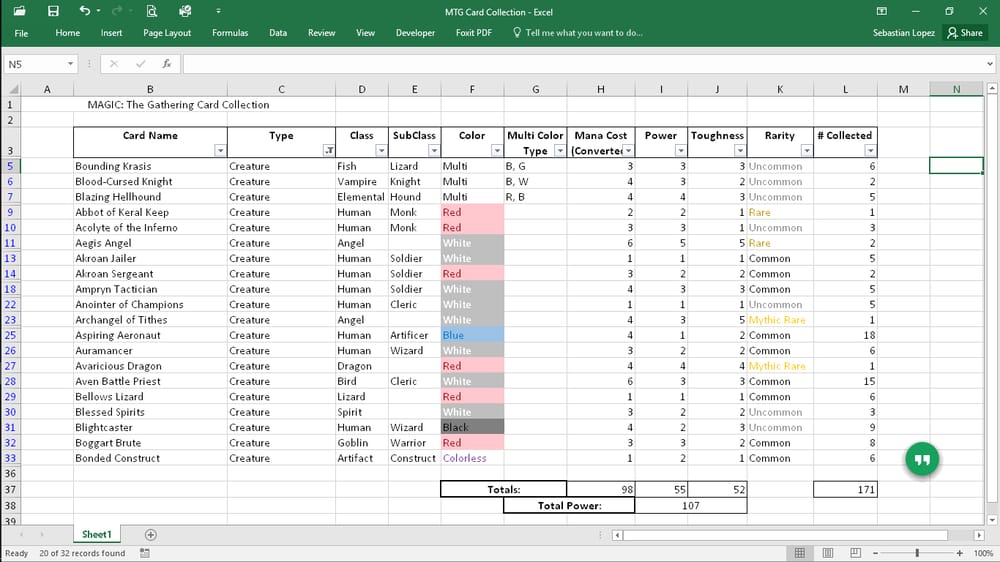Open Customize Quick Access Toolbar arrow

(218, 11)
